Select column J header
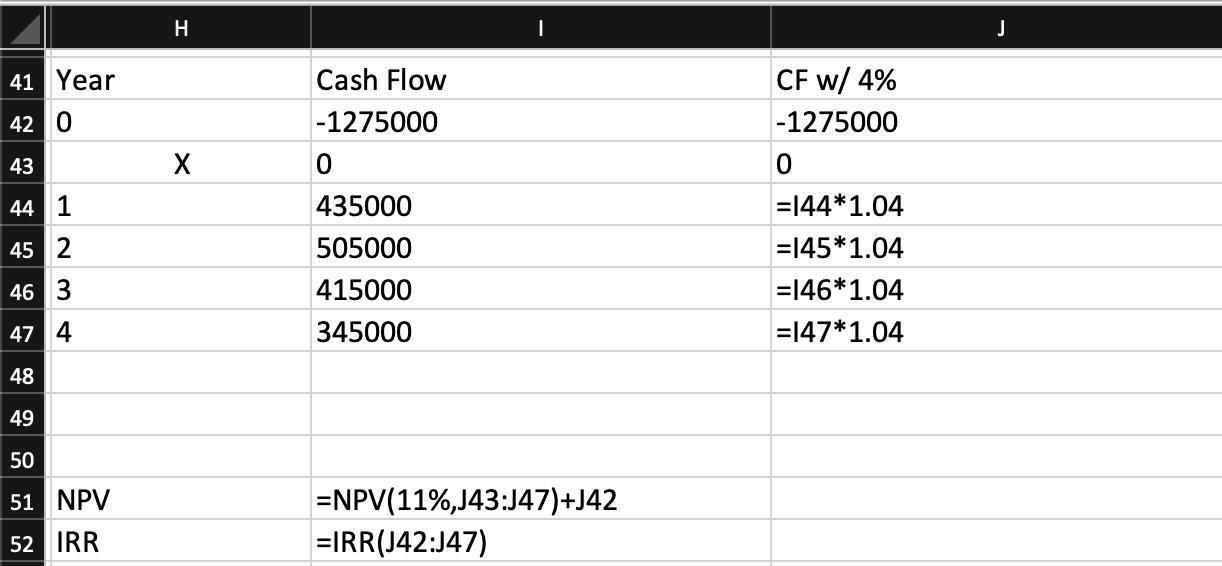This screenshot has height=566, width=1222. [997, 29]
